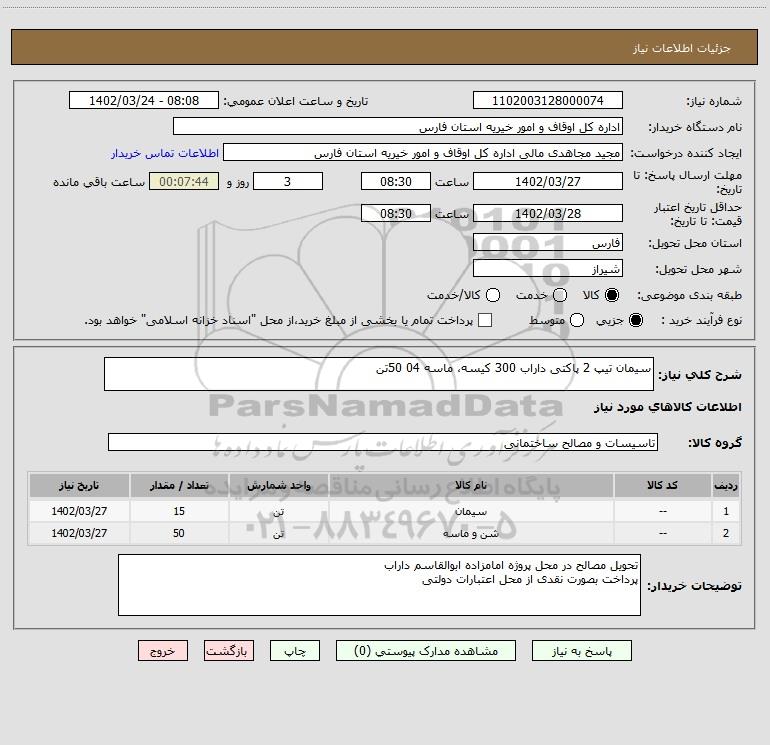Click the date 1402/03/27 in سیمان row
The image size is (770, 745).
pyautogui.click(x=79, y=511)
